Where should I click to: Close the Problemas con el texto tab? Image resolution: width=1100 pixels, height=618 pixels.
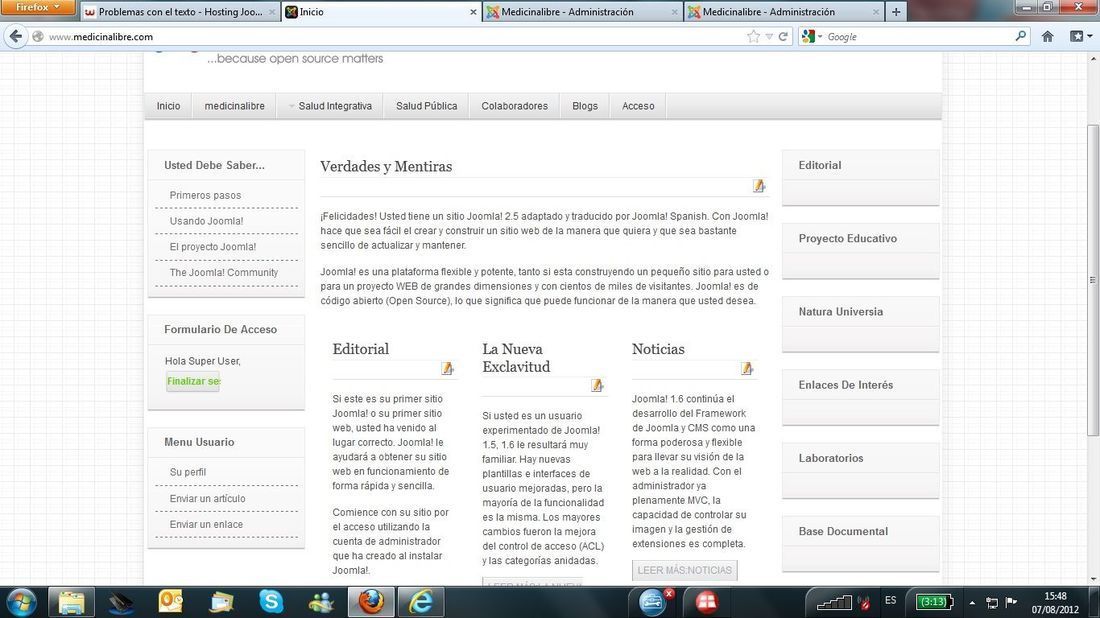point(272,12)
